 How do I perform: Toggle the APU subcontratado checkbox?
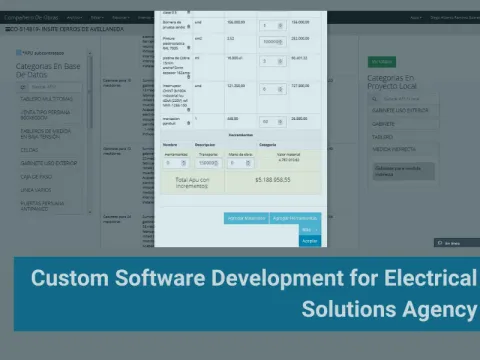pyautogui.click(x=19, y=53)
